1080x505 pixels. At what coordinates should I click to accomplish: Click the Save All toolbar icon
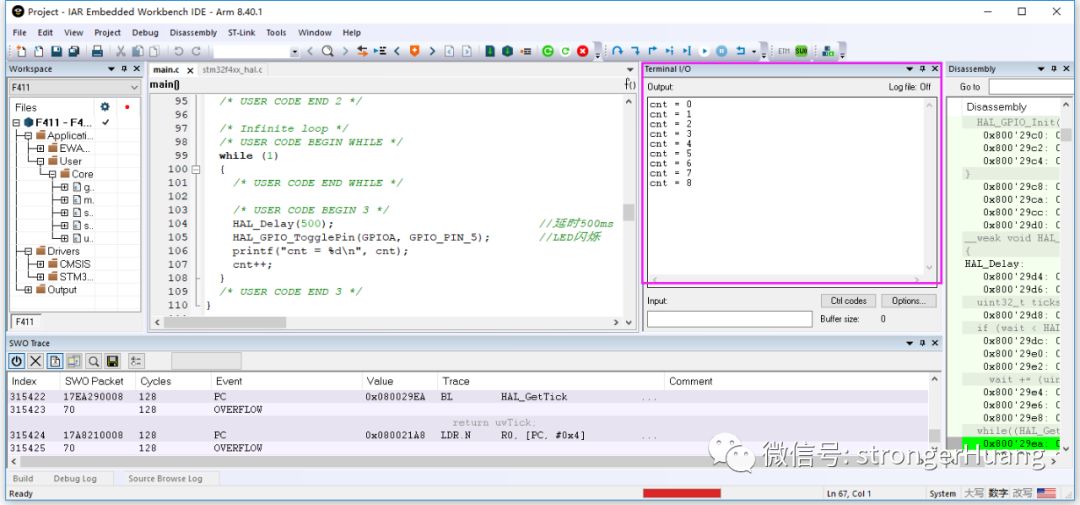(75, 51)
